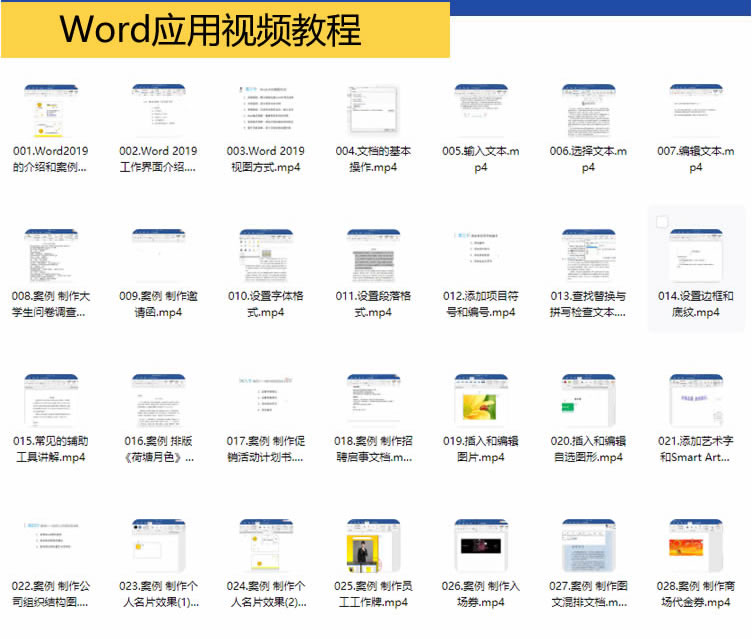Open the 028 mall voucher case thumbnail
752x639 pixels.
click(695, 545)
